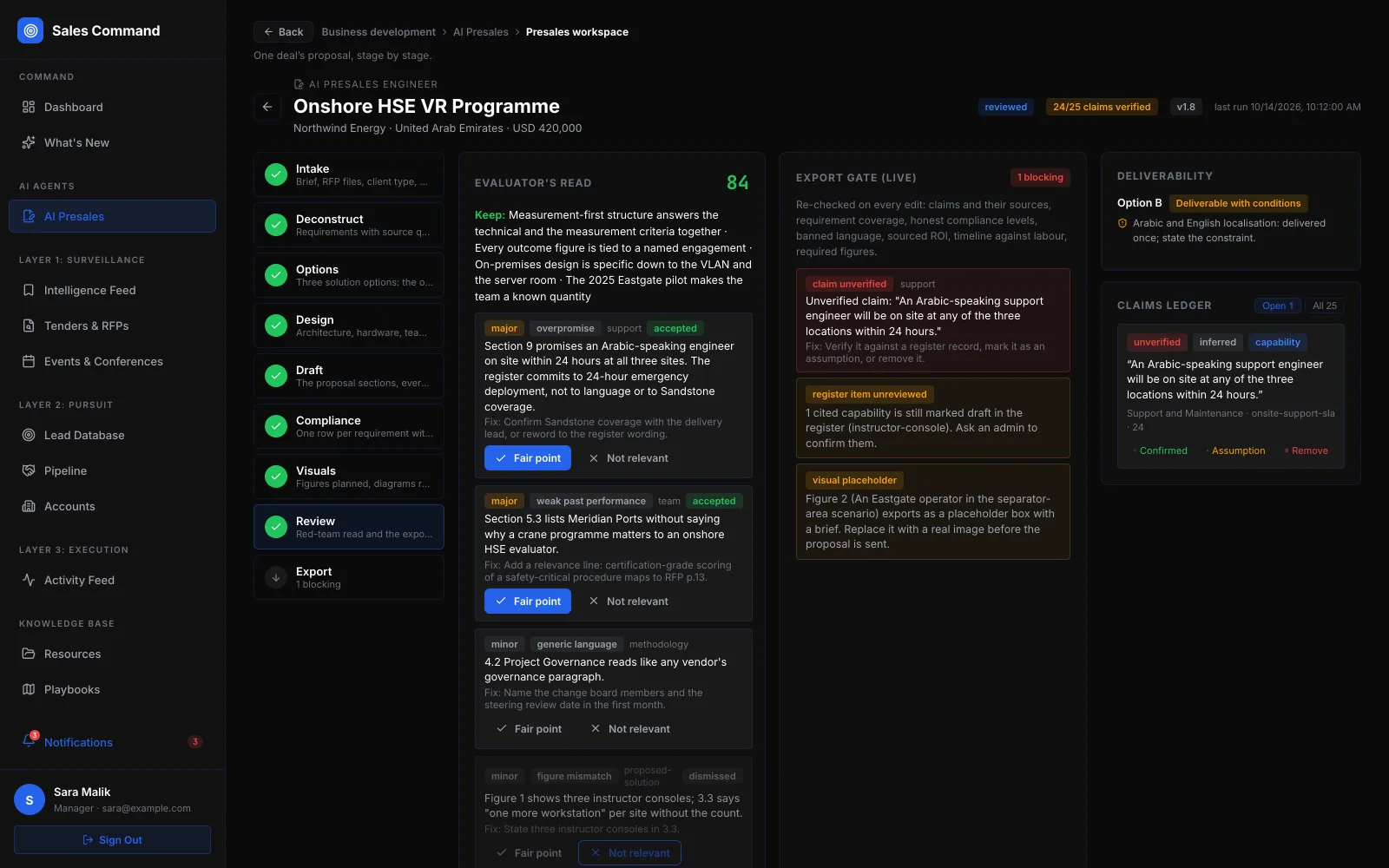Filter claims ledger to Open 1
The width and height of the screenshot is (1389, 868).
[x=1278, y=306]
